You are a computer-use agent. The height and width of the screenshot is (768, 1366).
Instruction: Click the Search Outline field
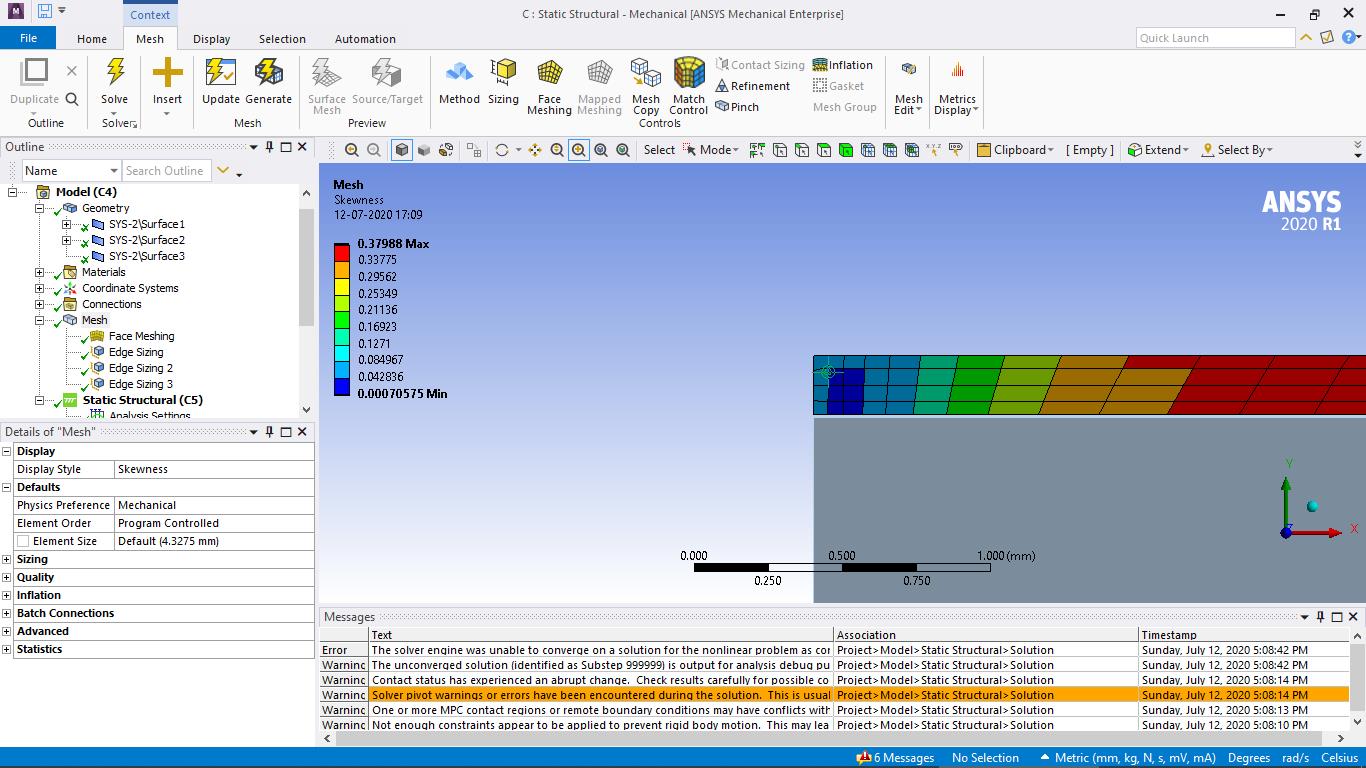pyautogui.click(x=167, y=171)
